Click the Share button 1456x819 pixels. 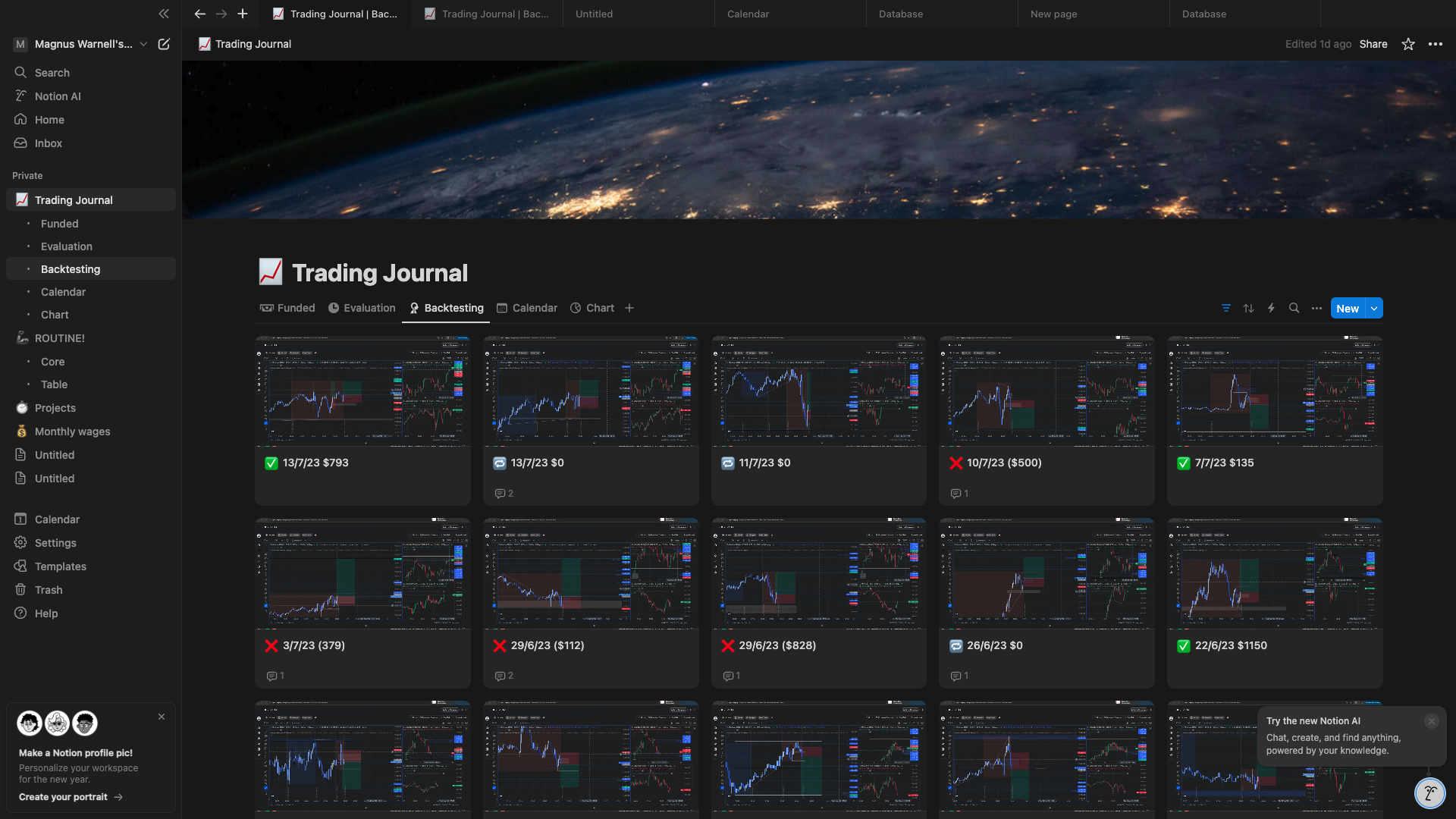pos(1373,44)
